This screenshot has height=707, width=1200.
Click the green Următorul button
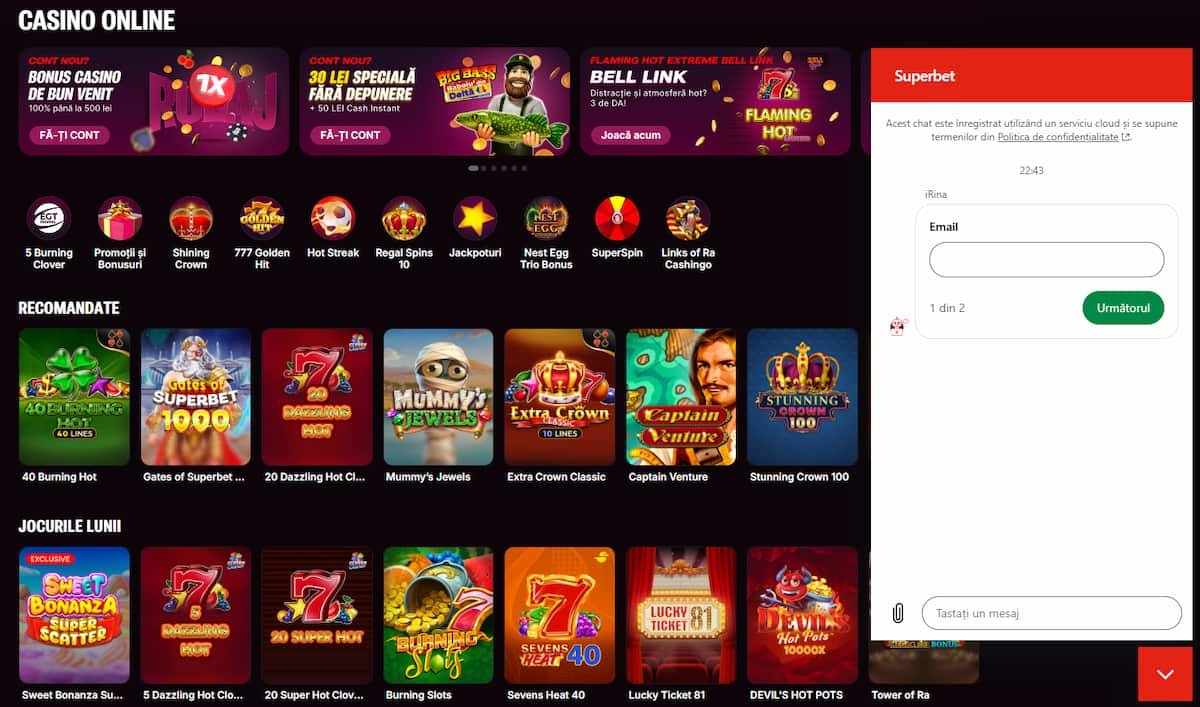click(1123, 308)
